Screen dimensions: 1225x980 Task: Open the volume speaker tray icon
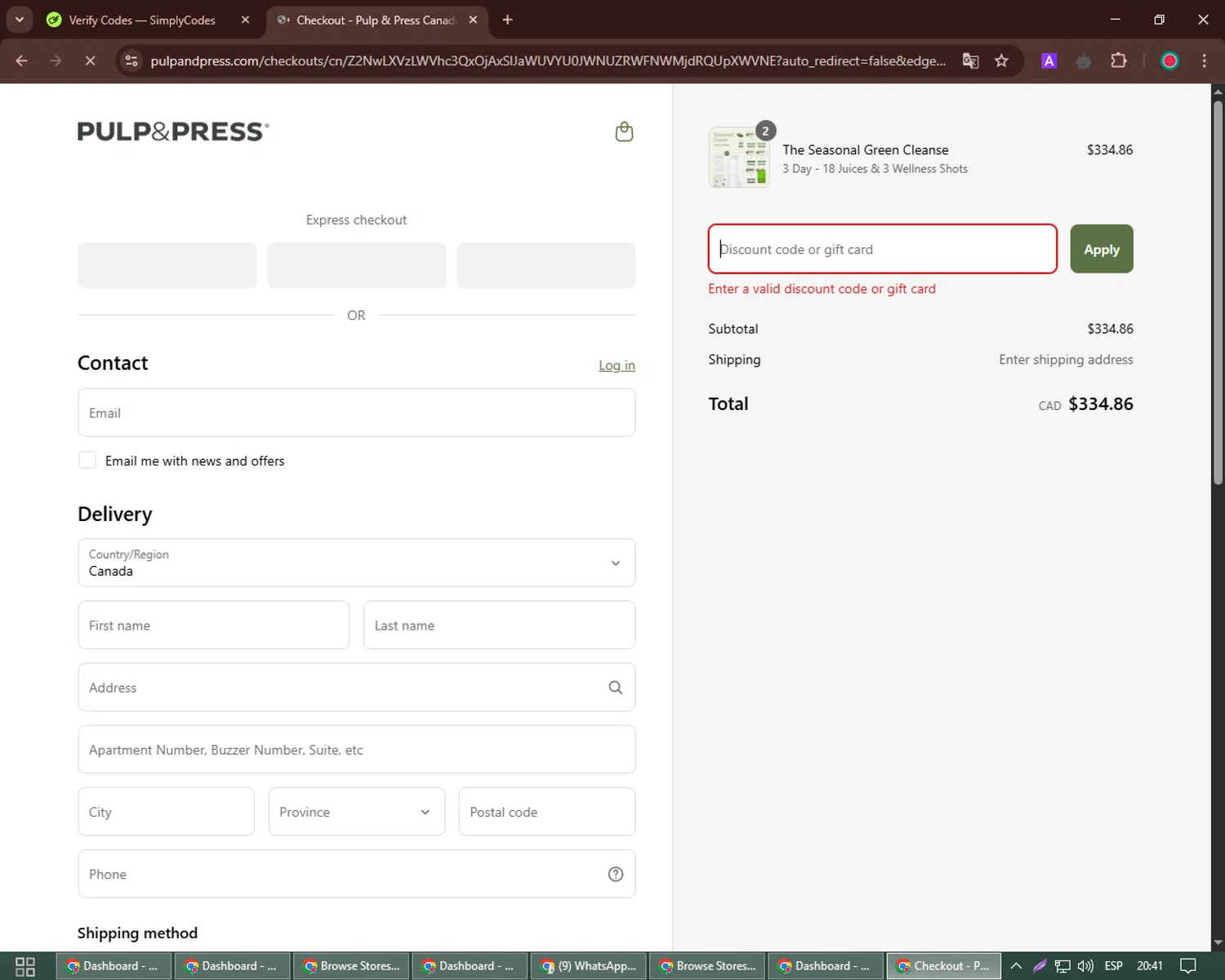coord(1085,966)
